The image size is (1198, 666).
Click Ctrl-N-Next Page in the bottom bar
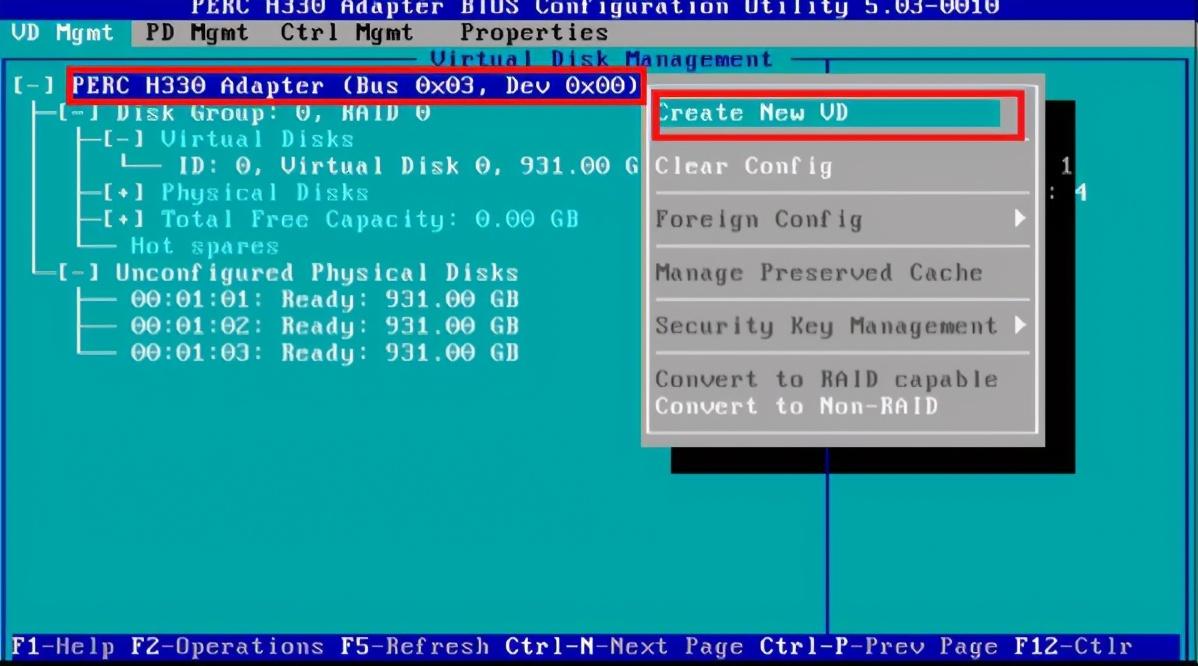[624, 647]
